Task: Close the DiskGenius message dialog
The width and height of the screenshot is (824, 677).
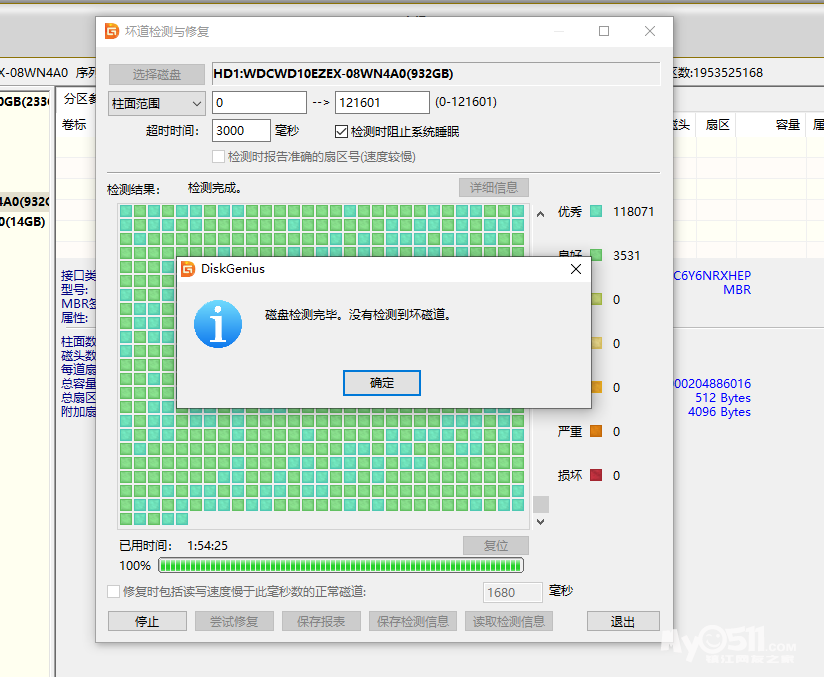Action: pyautogui.click(x=576, y=269)
